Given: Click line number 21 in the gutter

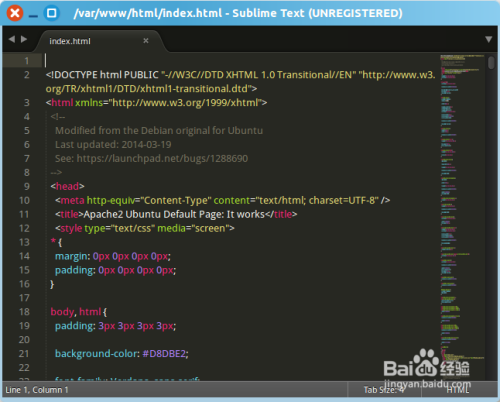Looking at the screenshot, I should pos(24,353).
